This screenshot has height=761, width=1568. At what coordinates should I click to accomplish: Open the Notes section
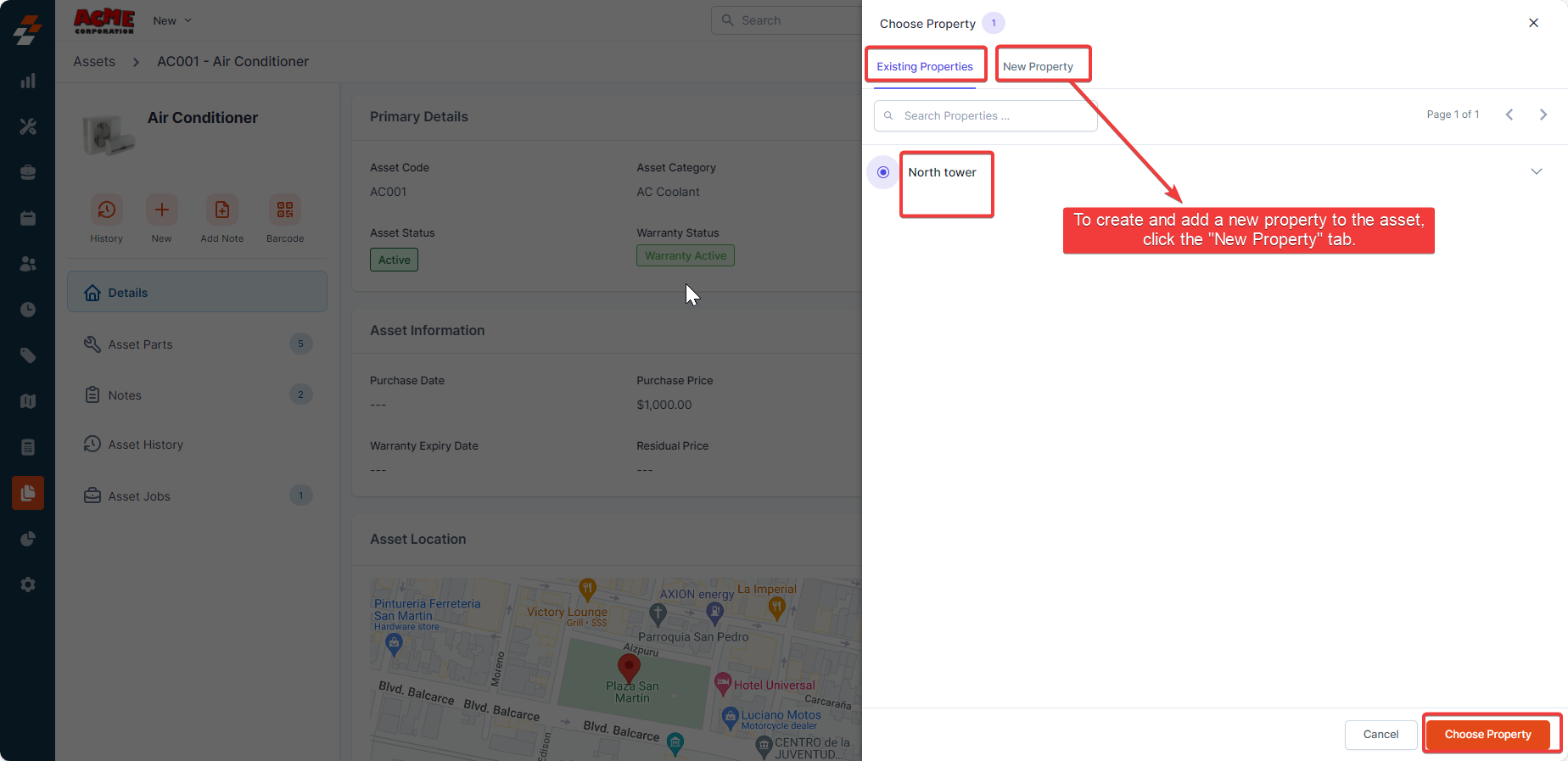[x=197, y=394]
